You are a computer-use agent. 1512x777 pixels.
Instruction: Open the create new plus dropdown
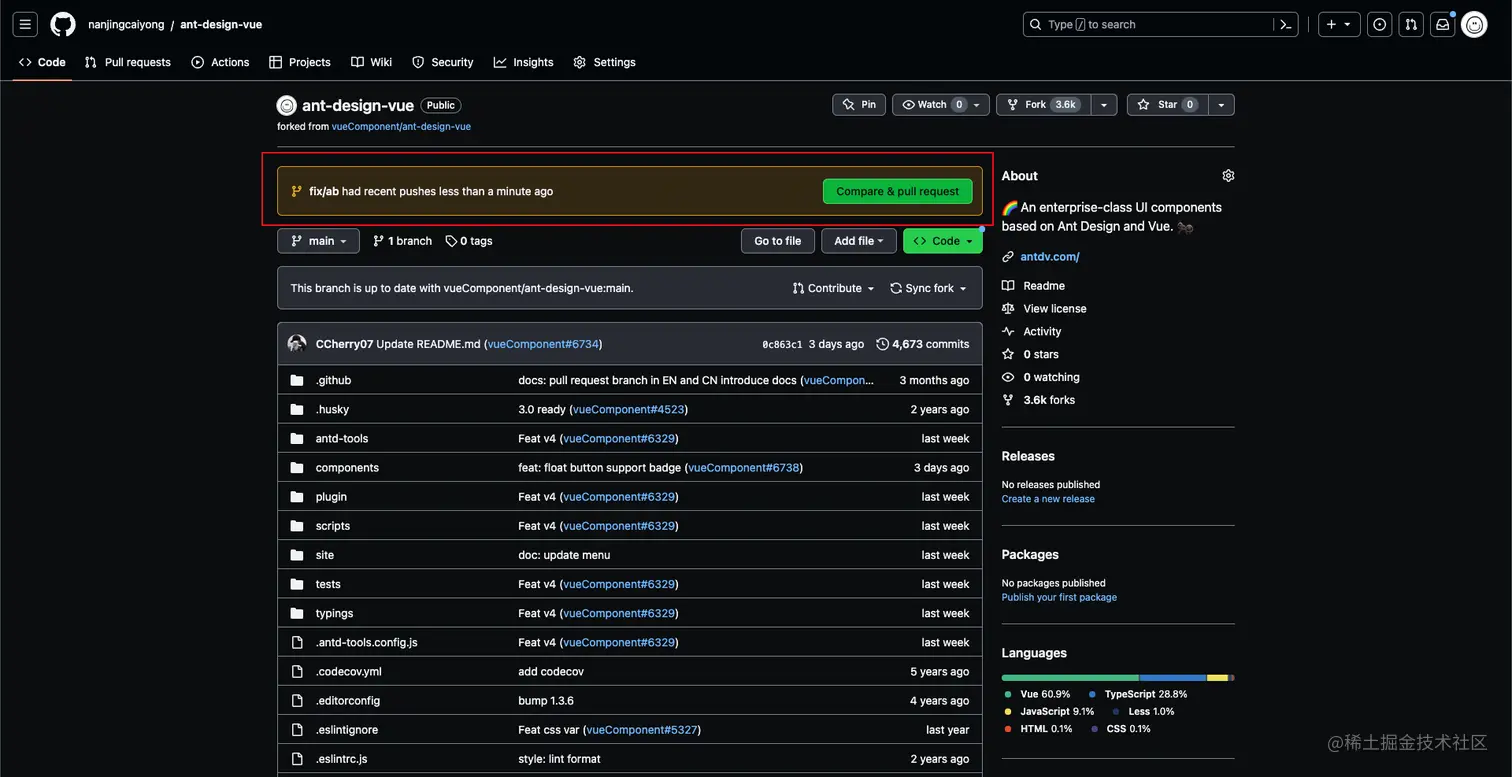click(1339, 24)
